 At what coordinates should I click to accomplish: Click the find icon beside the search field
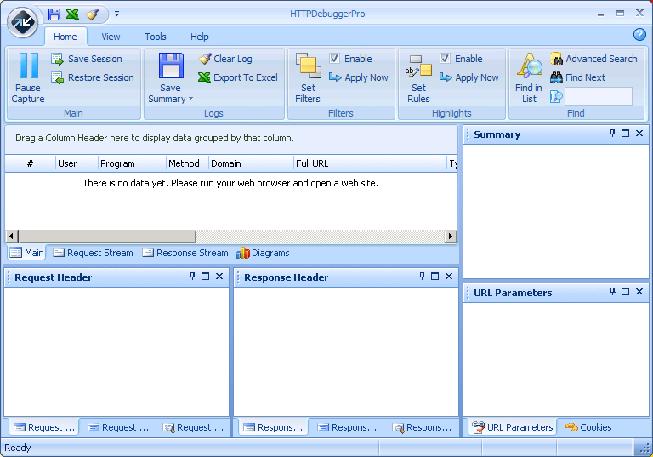[x=556, y=97]
